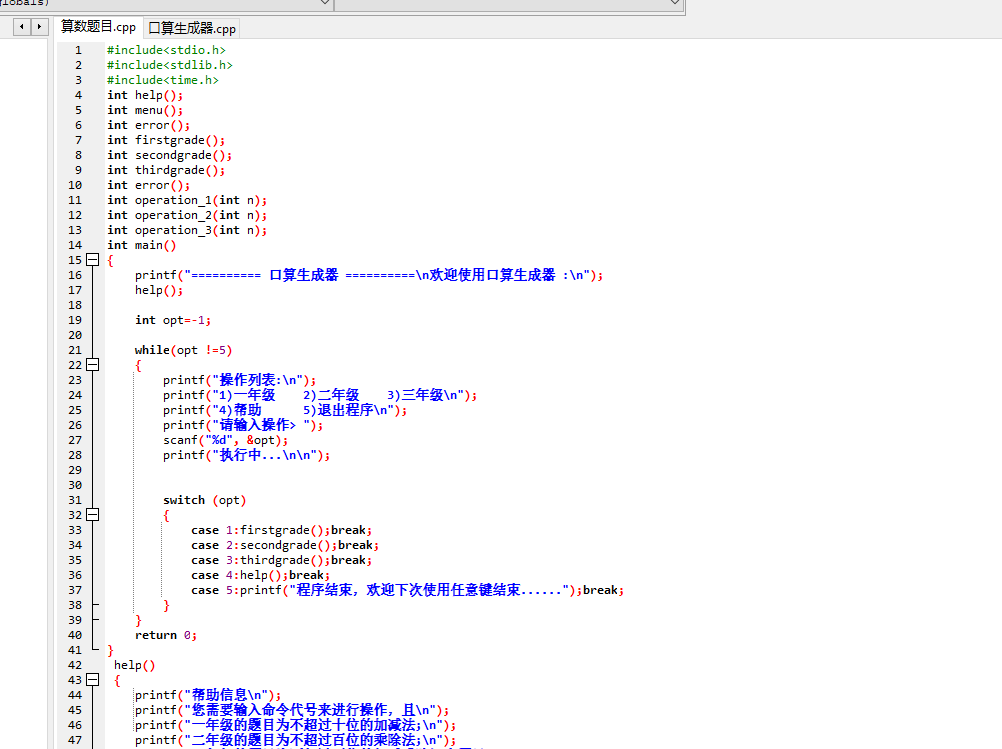Click the right tab scroll arrow
Screen dimensions: 1002x749
click(40, 27)
